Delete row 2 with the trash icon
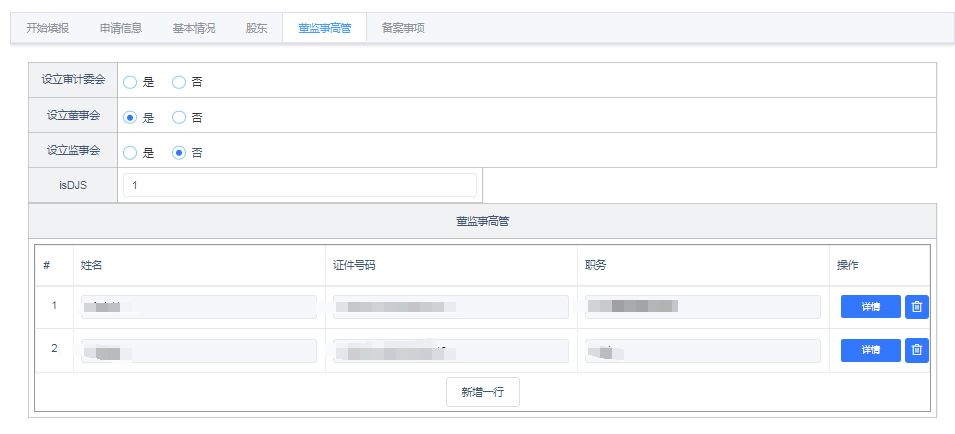The image size is (955, 434). [917, 351]
